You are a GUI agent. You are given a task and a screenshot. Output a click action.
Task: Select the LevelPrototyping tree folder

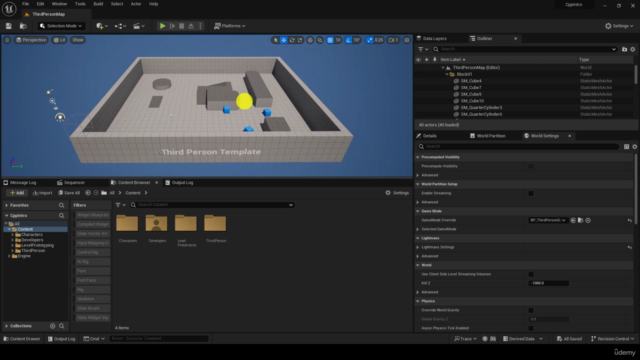click(37, 245)
